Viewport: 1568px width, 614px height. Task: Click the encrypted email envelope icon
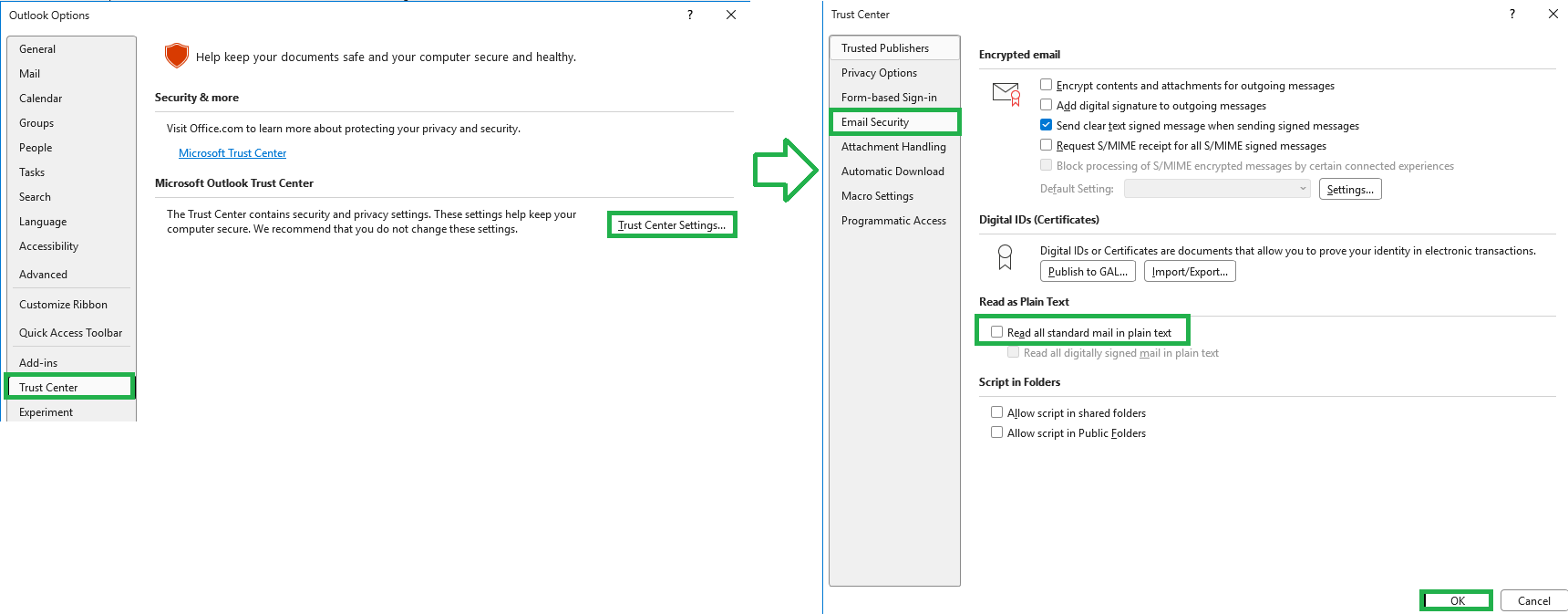[x=1006, y=93]
